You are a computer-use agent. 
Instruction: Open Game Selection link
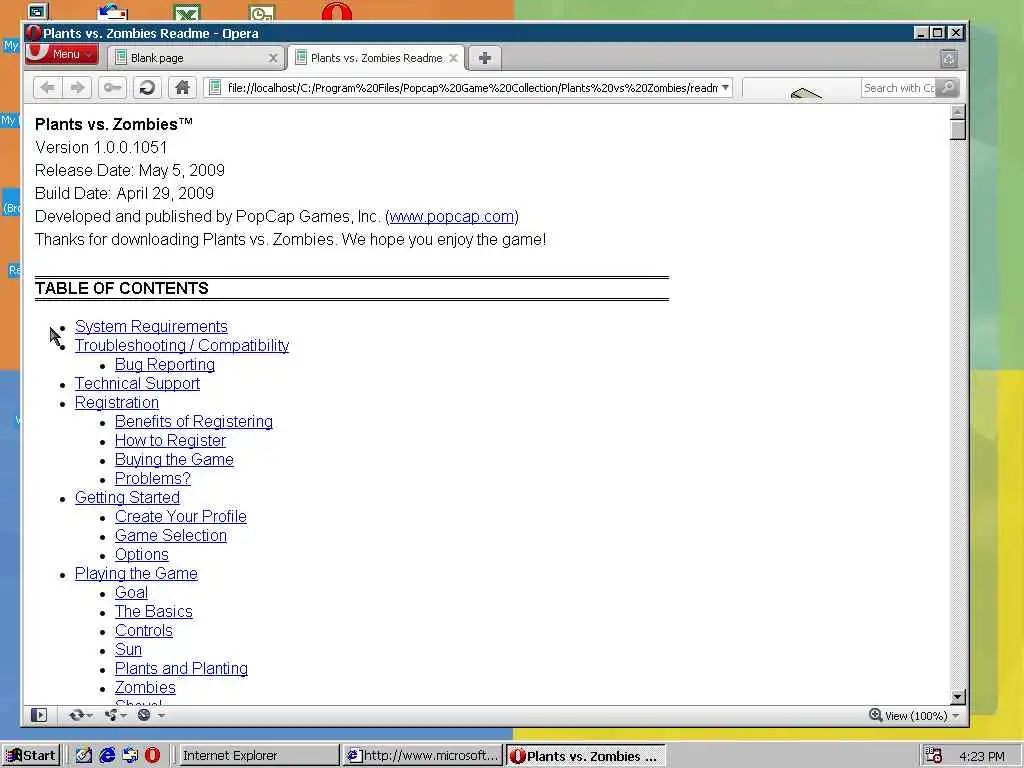tap(171, 535)
